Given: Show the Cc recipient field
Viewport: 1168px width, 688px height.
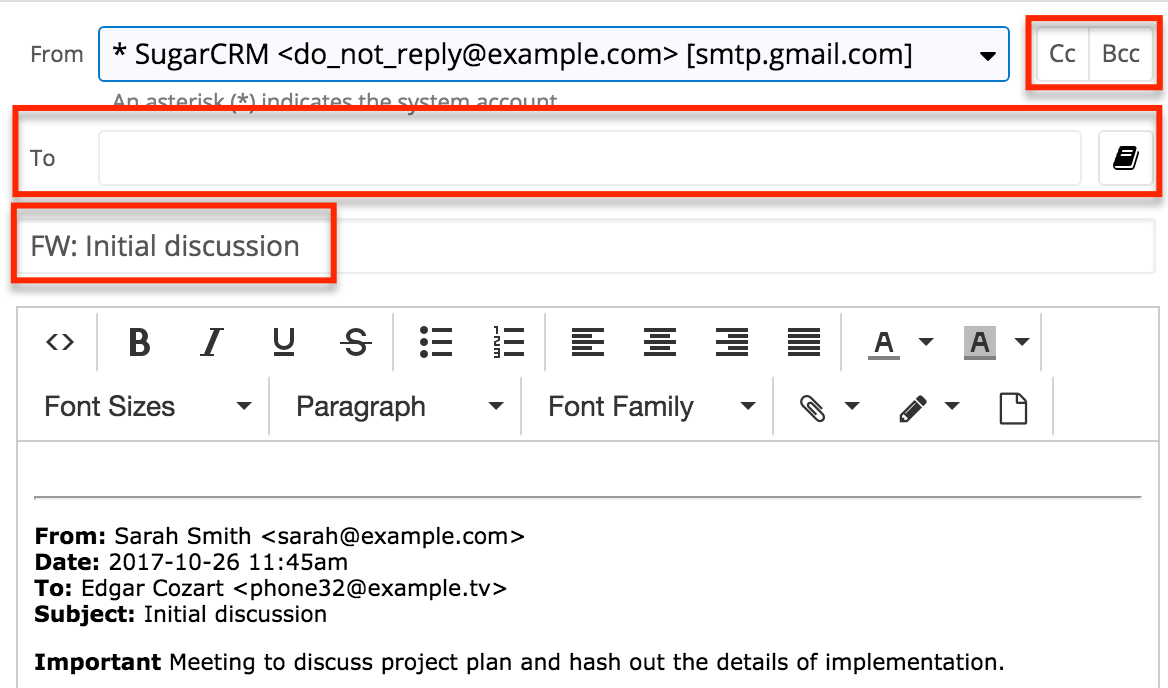Looking at the screenshot, I should [1062, 54].
